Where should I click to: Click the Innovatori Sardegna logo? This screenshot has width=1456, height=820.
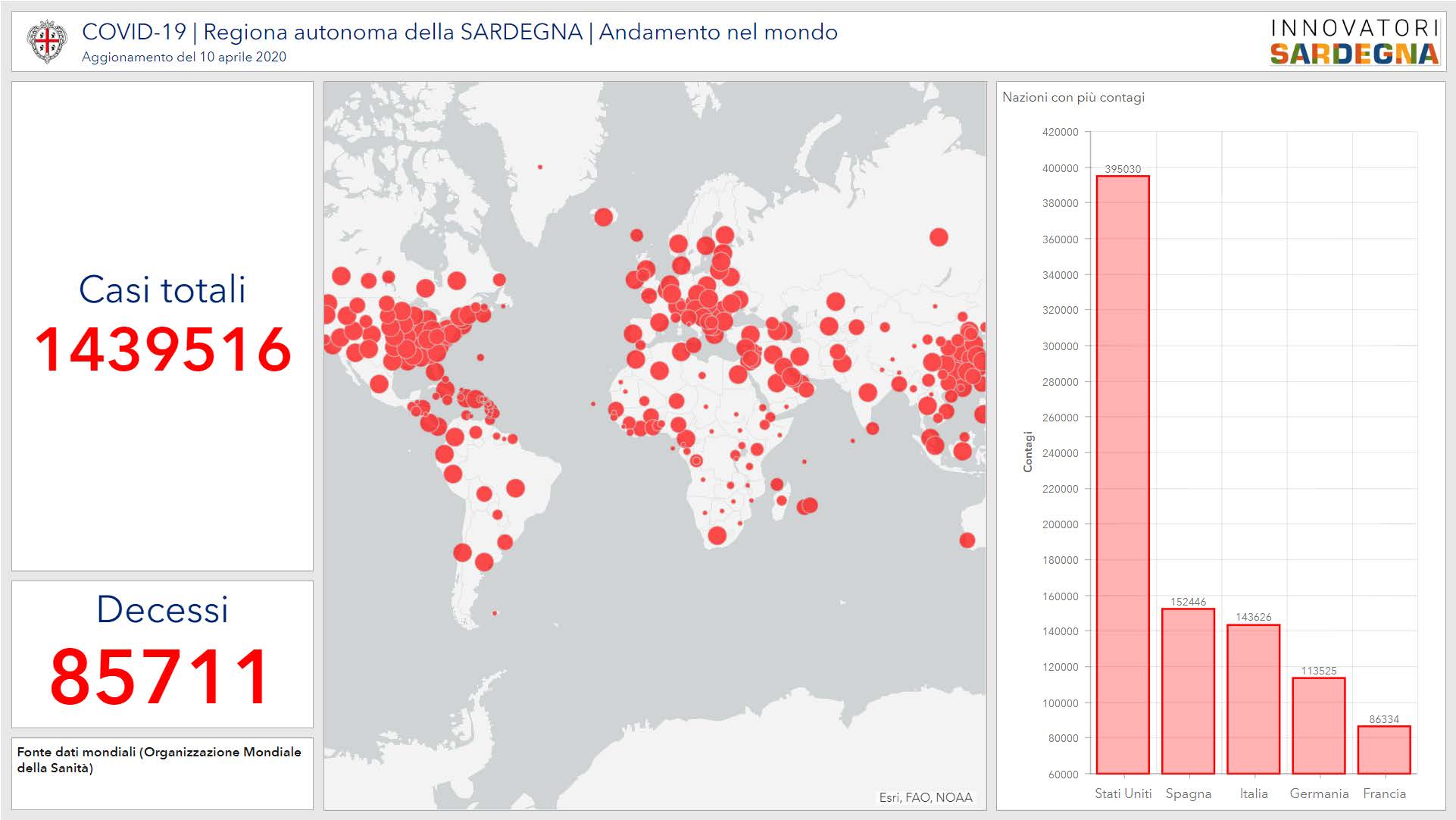coord(1354,42)
